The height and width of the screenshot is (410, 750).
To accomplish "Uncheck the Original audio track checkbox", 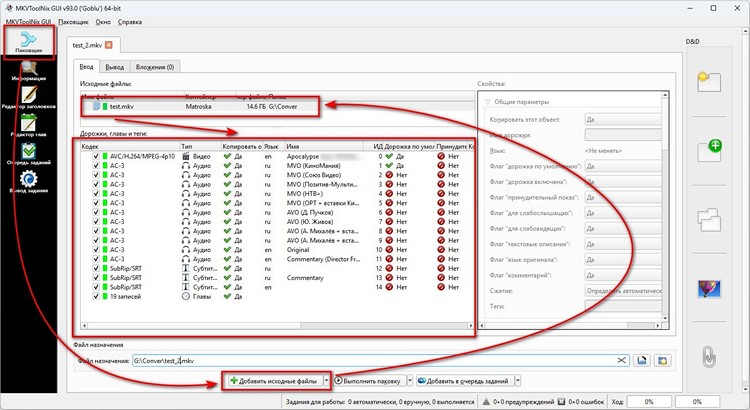I will [x=96, y=250].
